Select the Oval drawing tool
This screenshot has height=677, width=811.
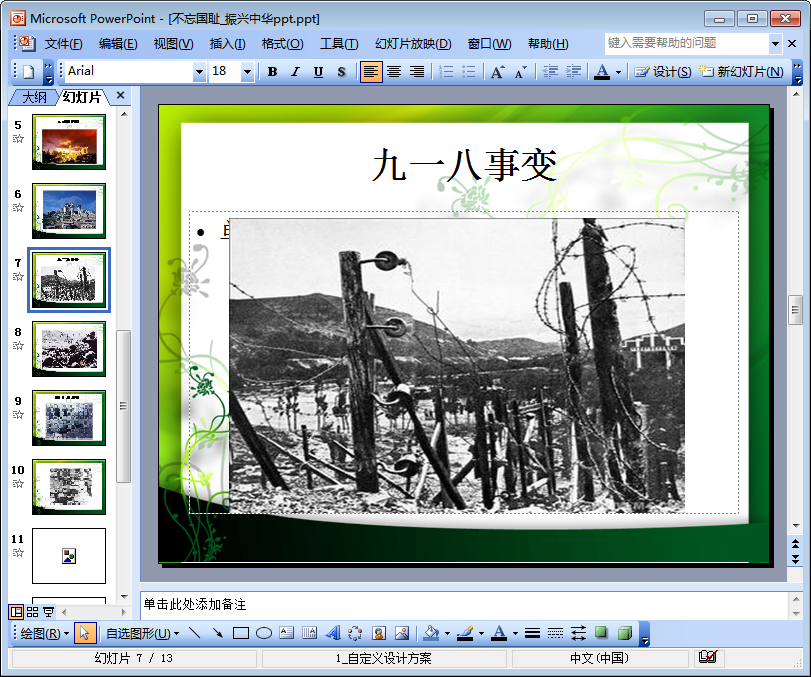(264, 633)
